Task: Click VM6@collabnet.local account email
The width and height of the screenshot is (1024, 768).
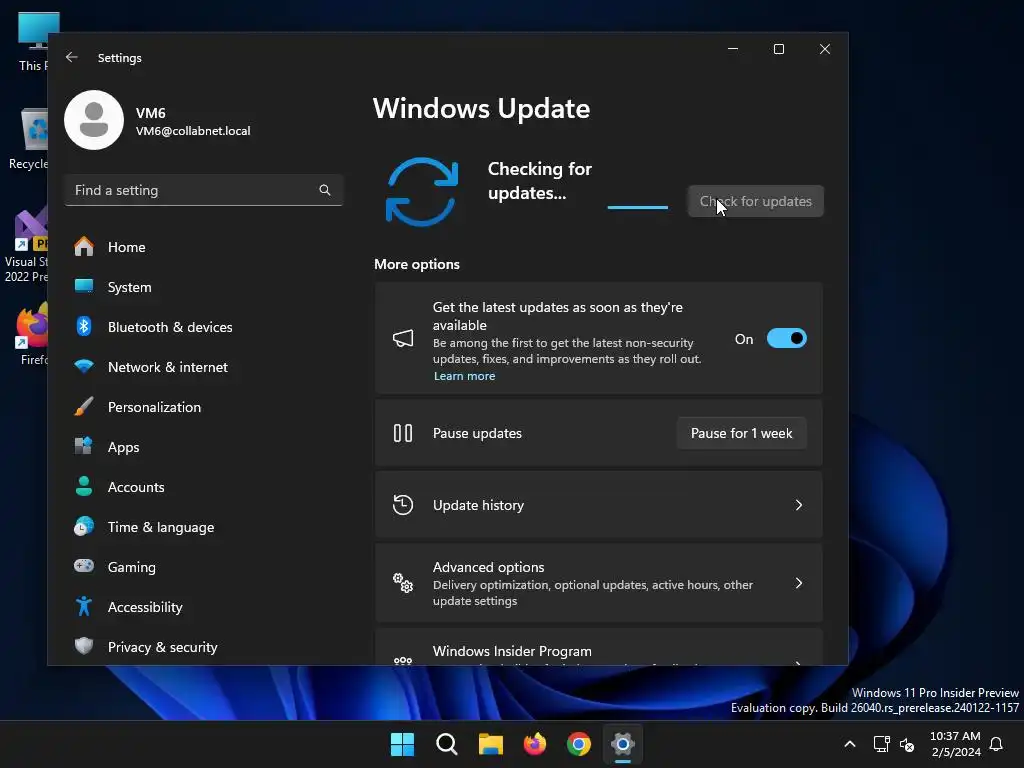Action: click(193, 131)
